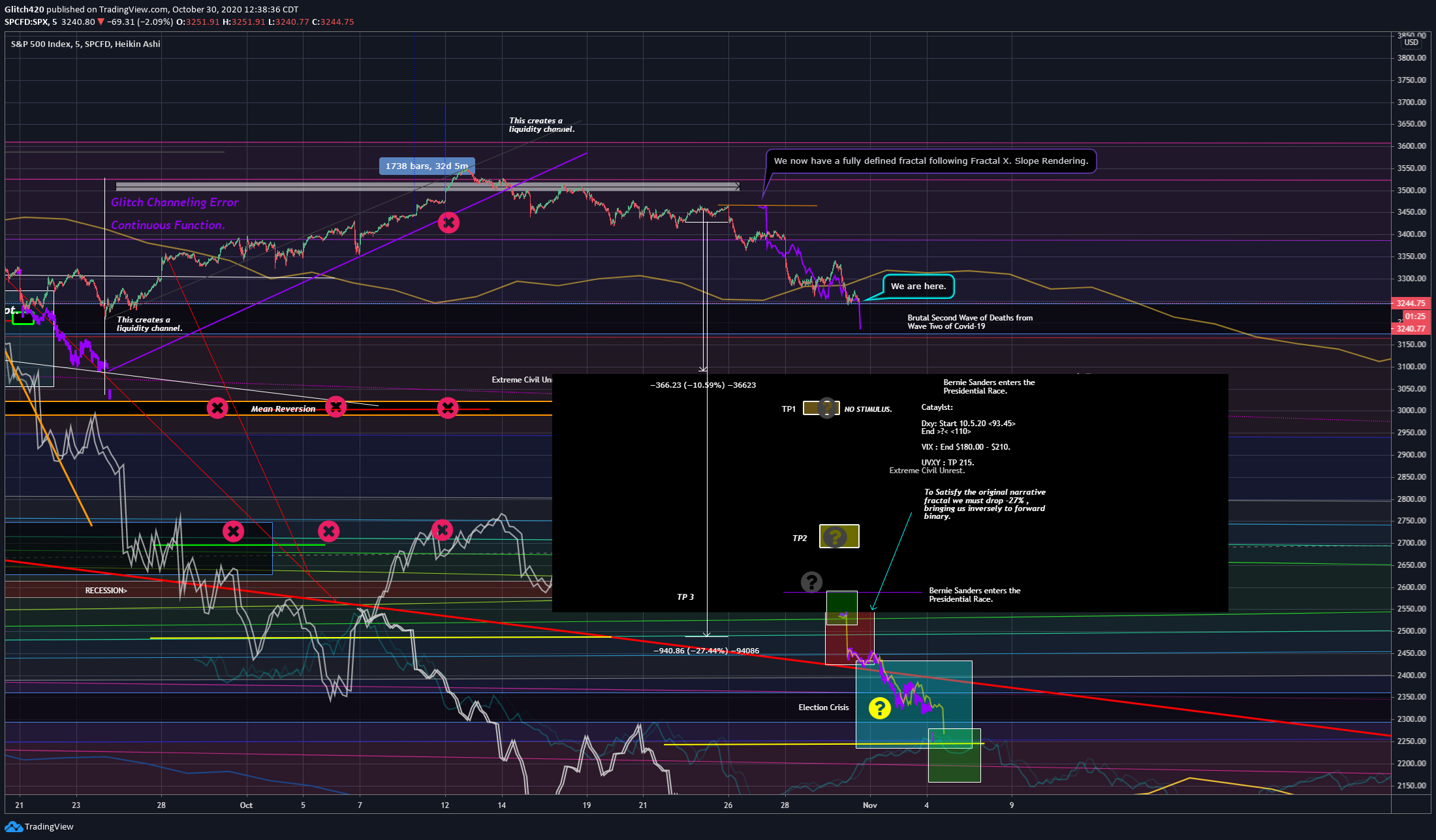Click the 'Election Crisis' label
Image resolution: width=1436 pixels, height=840 pixels.
click(824, 708)
